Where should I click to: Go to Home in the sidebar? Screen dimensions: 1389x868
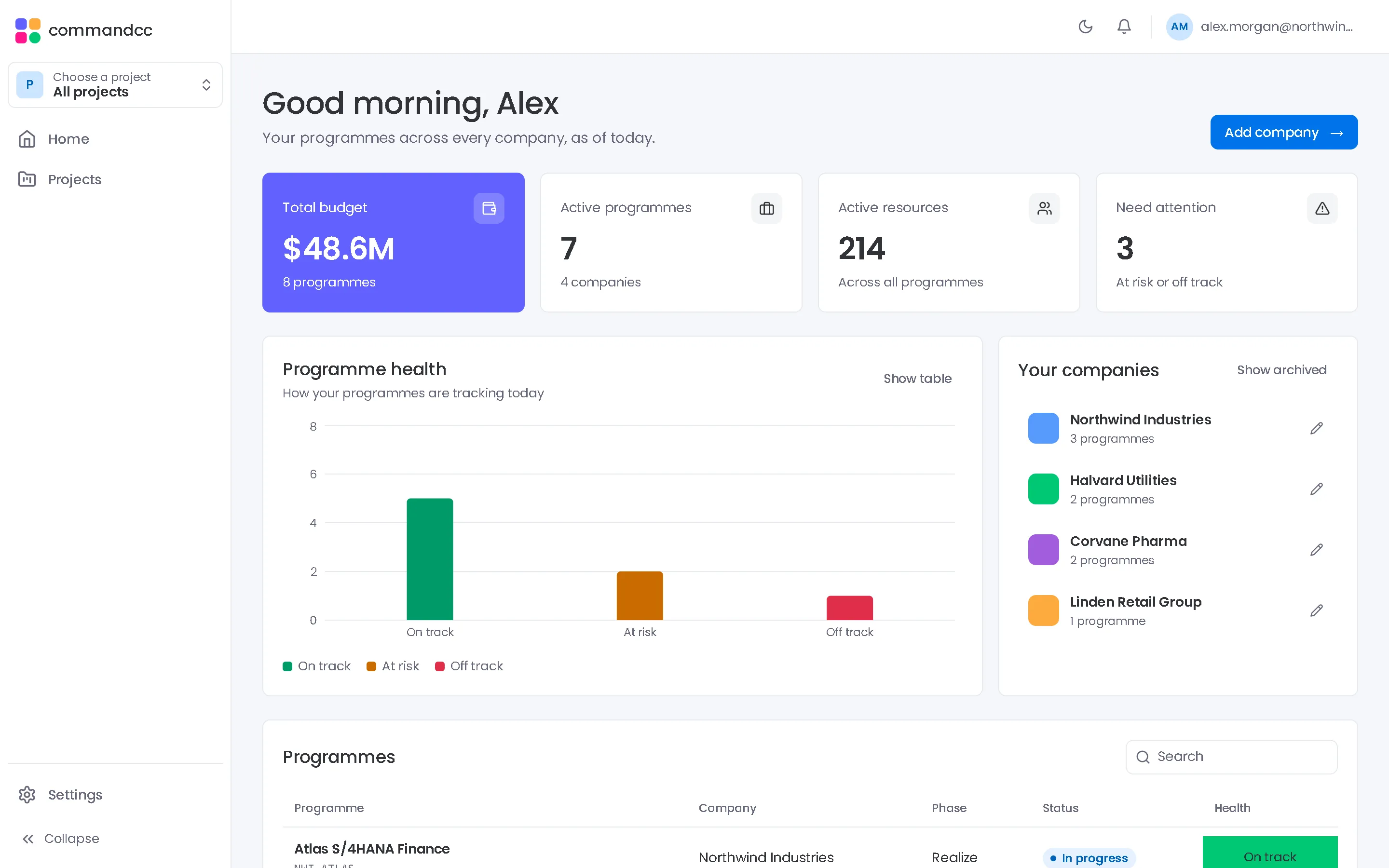pos(115,139)
